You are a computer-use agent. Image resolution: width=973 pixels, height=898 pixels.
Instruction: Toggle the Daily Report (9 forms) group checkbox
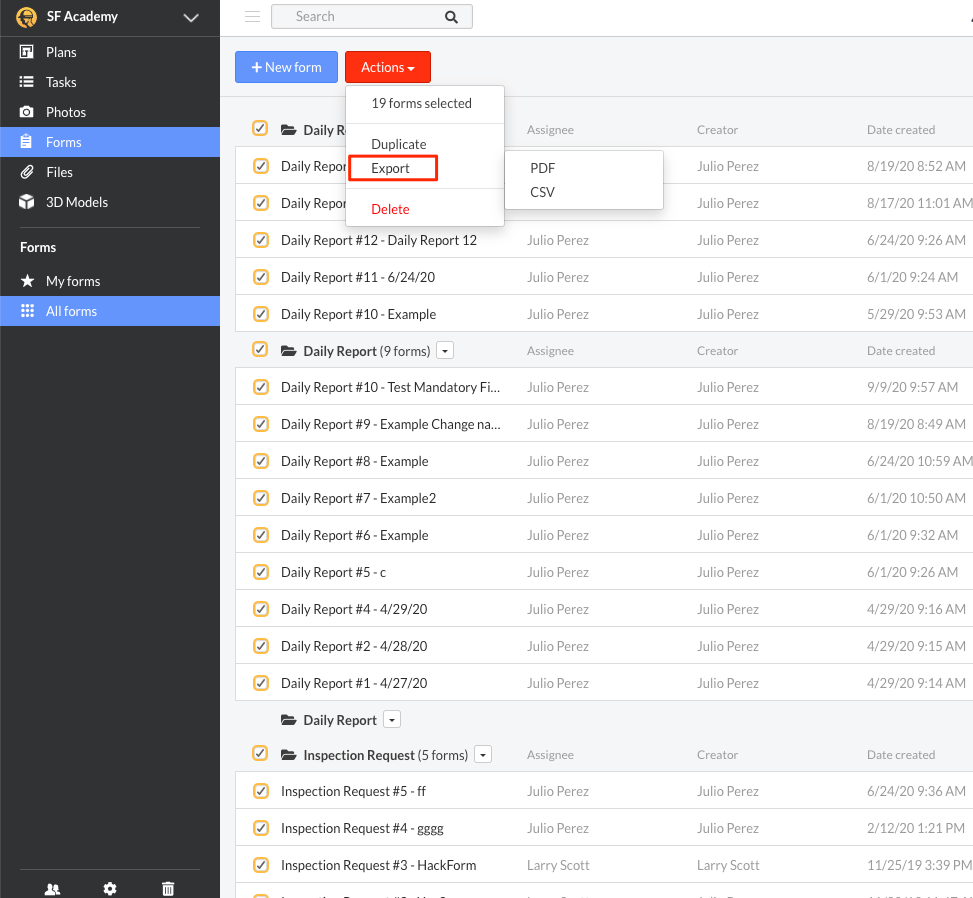coord(260,349)
